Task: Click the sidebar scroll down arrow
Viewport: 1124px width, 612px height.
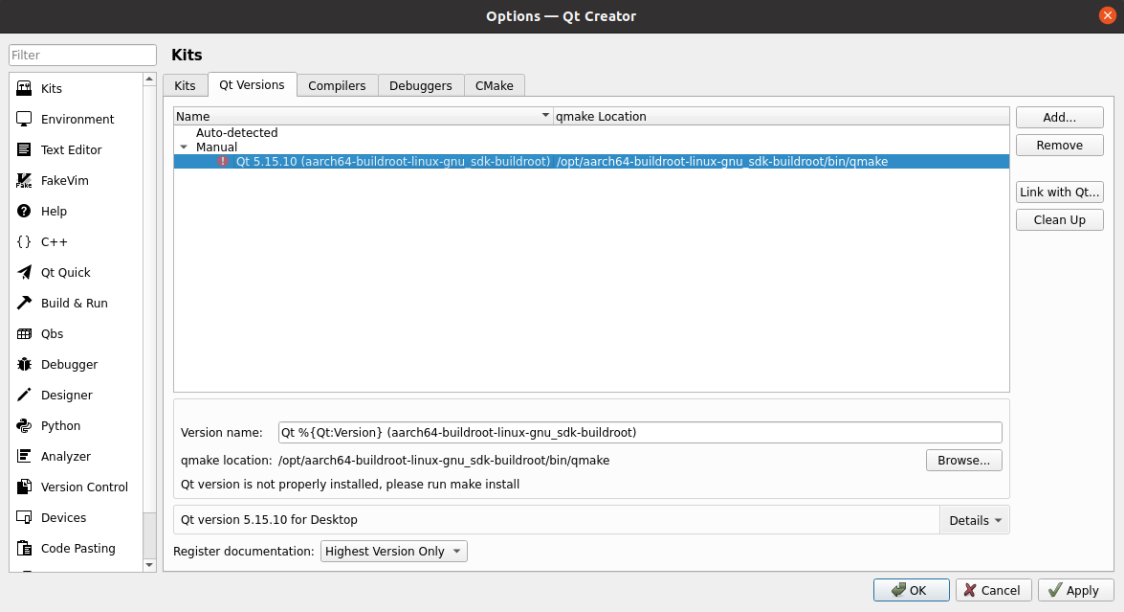Action: point(150,565)
